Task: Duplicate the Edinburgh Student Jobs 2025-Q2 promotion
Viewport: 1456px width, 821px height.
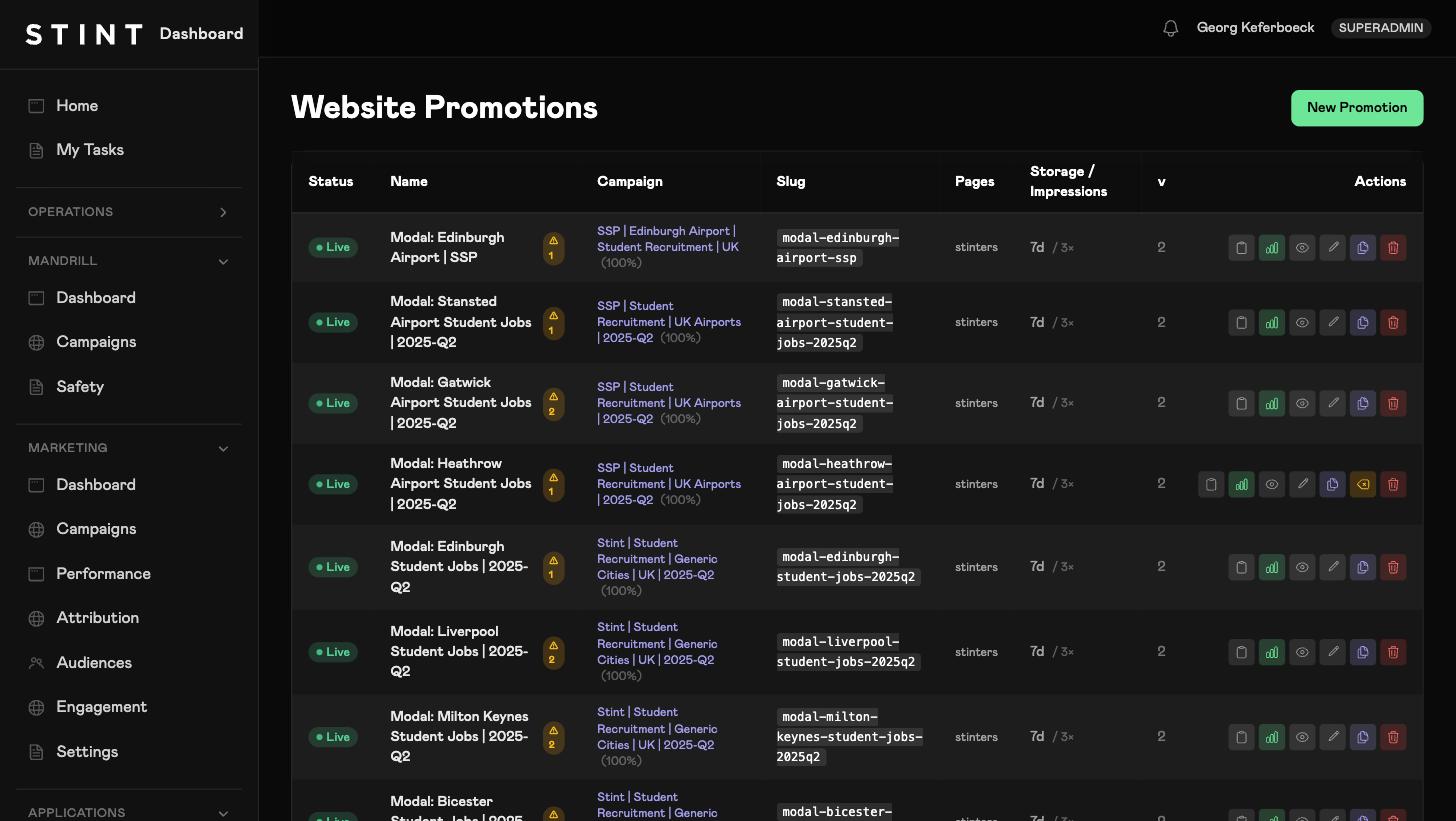Action: [1363, 568]
